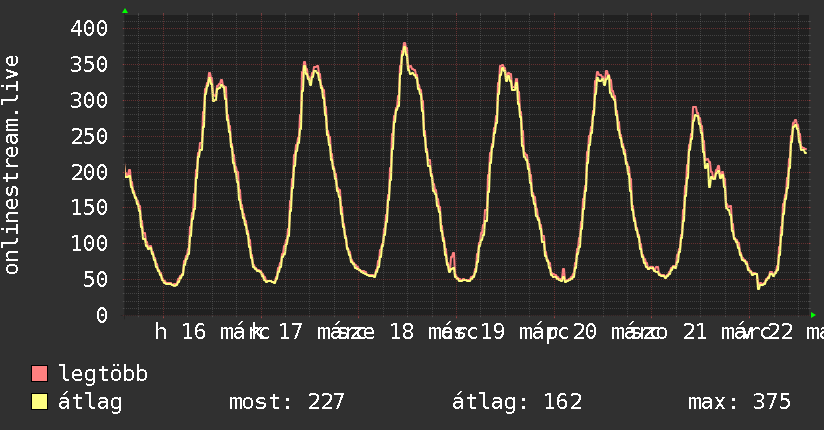824x430 pixels.
Task: Click the 'max: 375' statistic text
Action: (x=739, y=402)
